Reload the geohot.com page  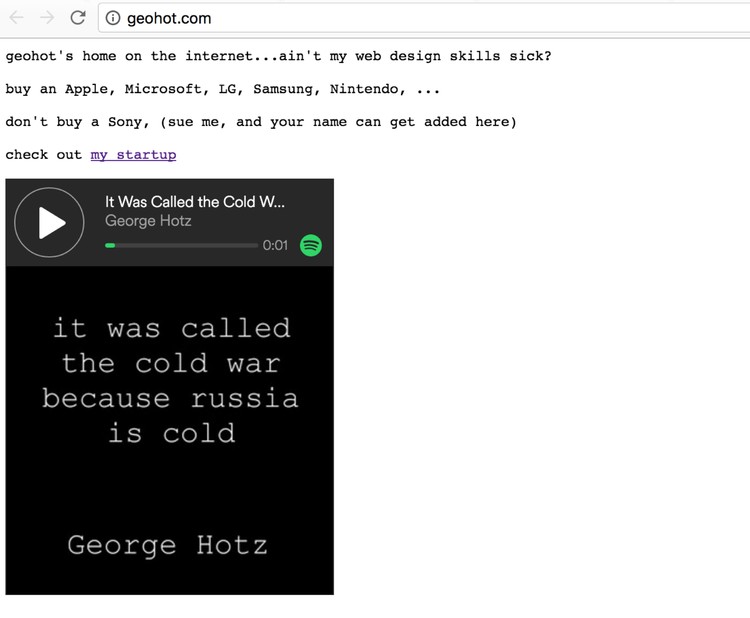tap(77, 18)
